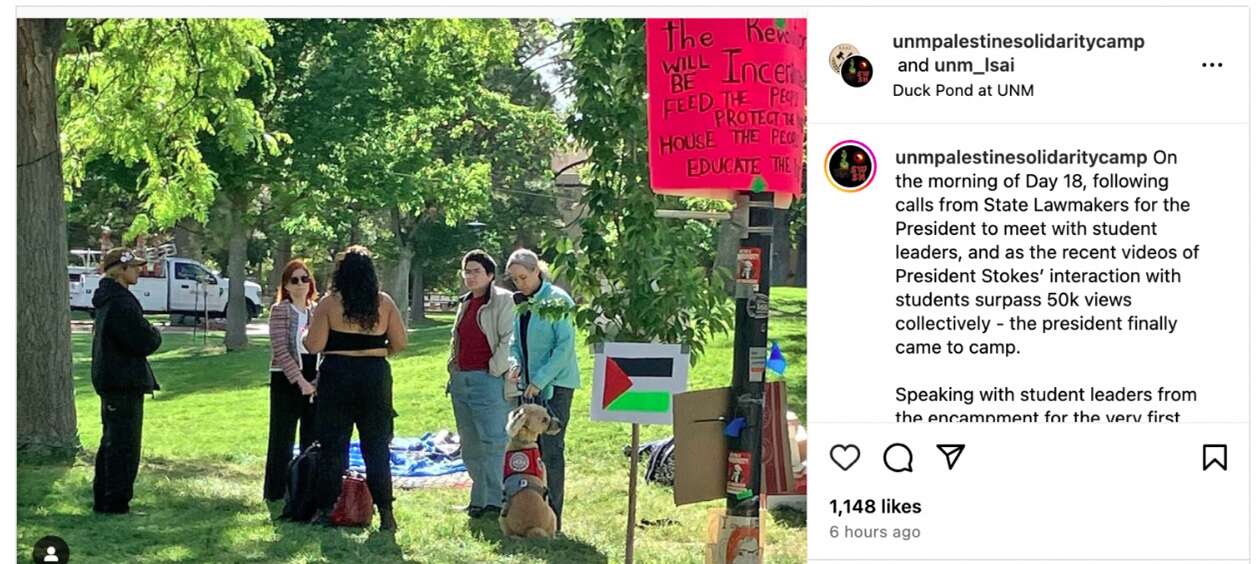This screenshot has width=1260, height=564.
Task: Open the 6 hours ago timestamp
Action: [x=875, y=532]
